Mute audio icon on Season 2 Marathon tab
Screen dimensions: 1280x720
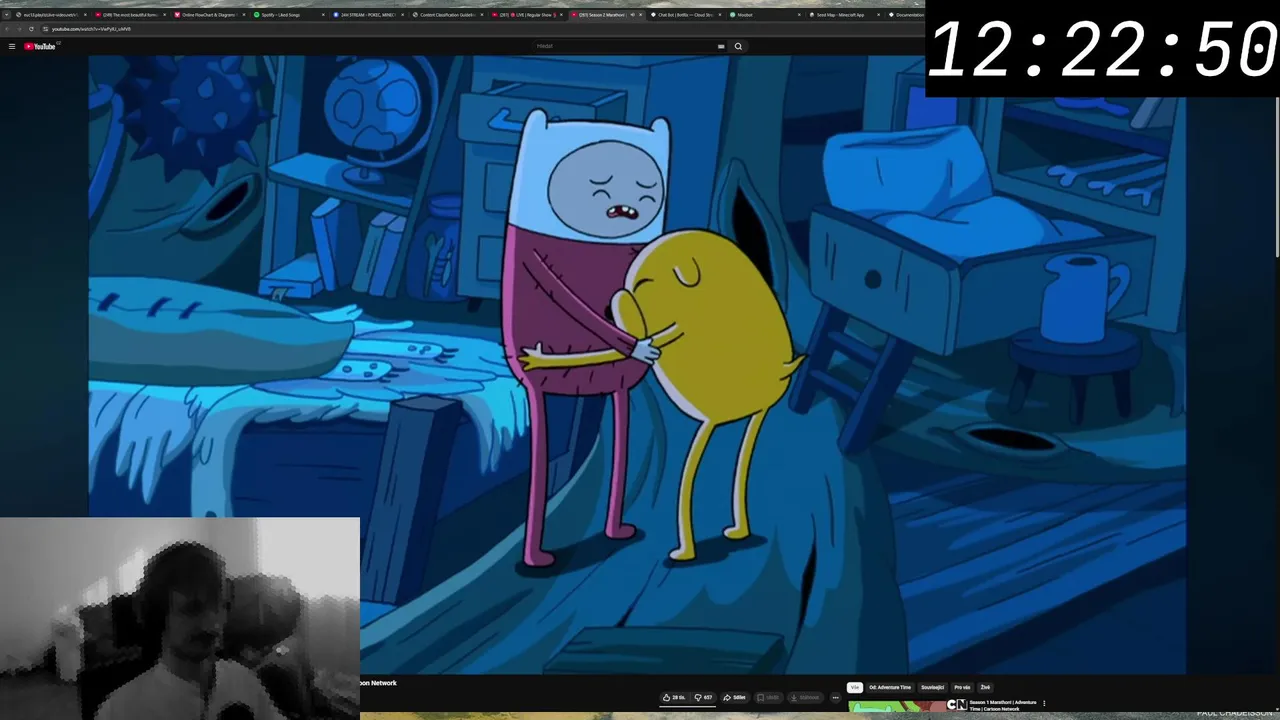[632, 15]
